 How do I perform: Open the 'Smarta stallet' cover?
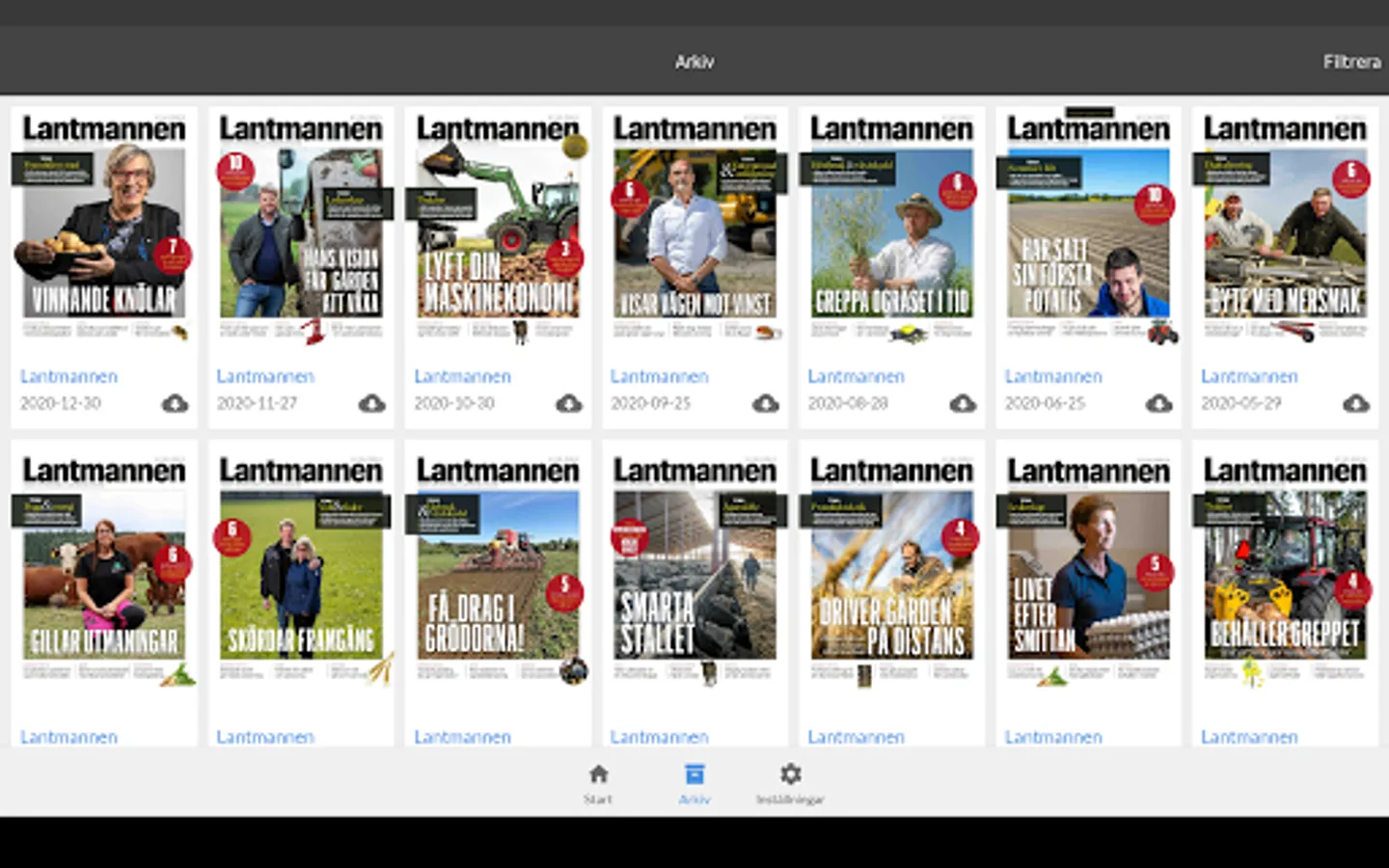pos(694,570)
